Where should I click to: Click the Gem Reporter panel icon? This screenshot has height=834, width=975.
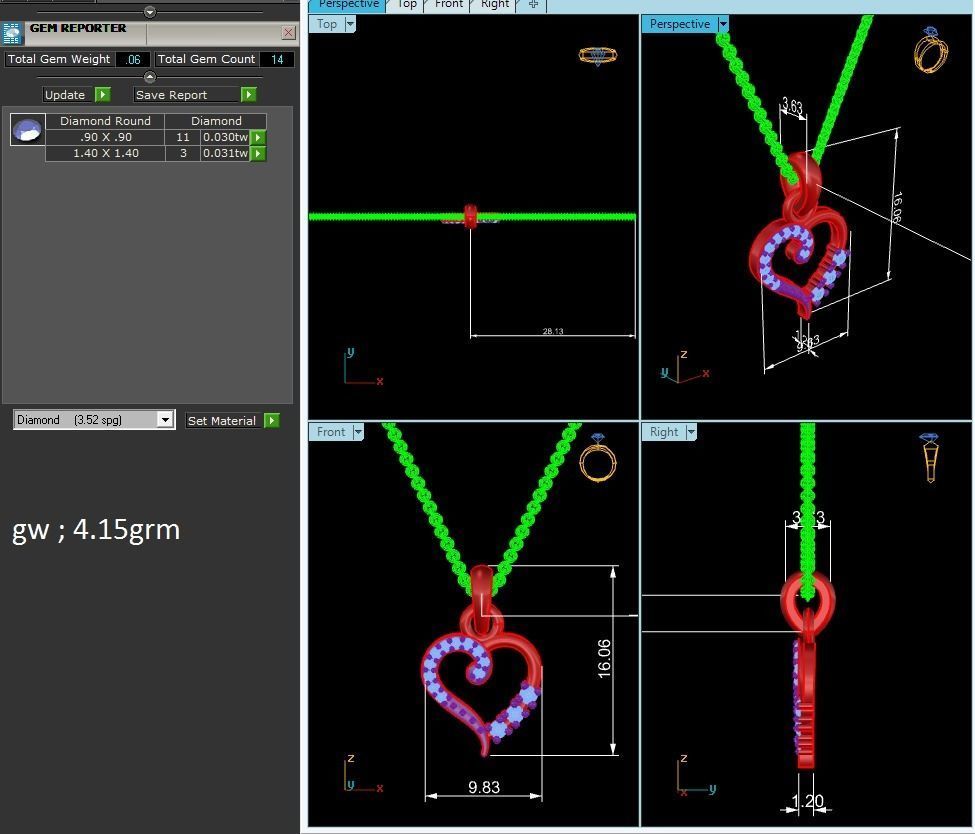(x=12, y=33)
